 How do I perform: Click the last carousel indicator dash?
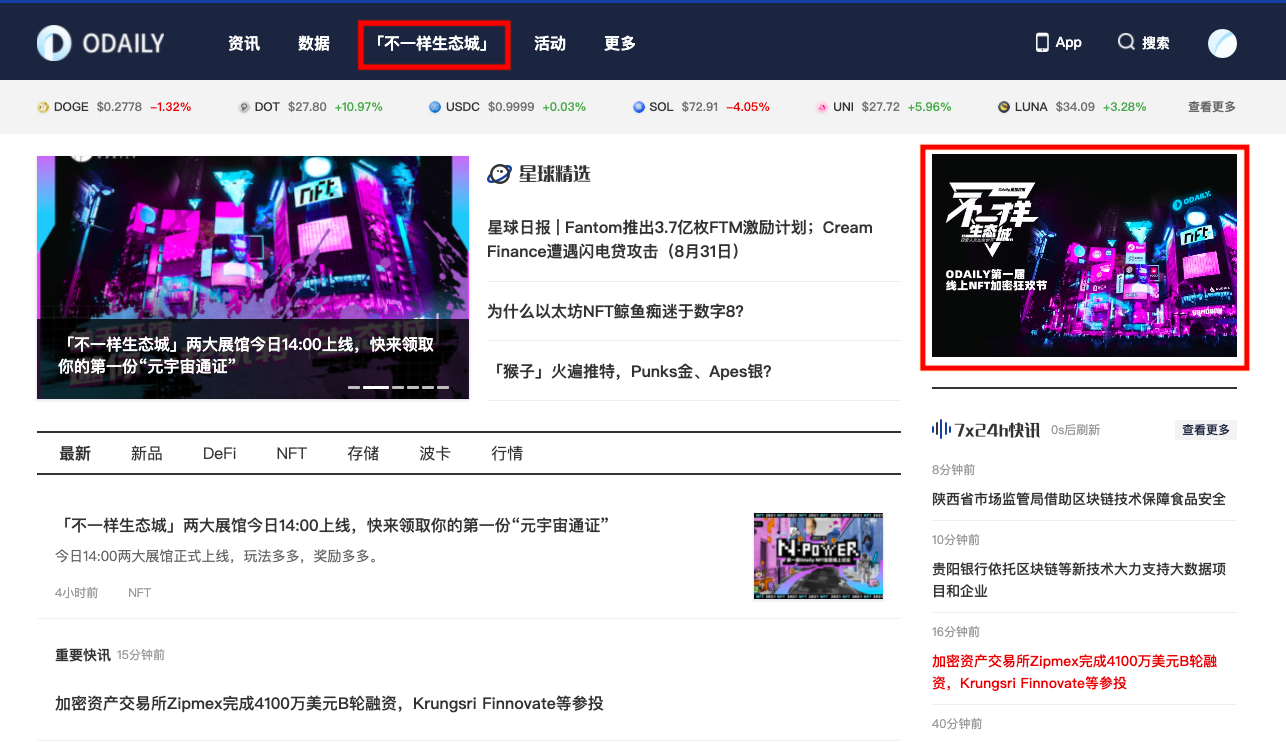tap(443, 387)
